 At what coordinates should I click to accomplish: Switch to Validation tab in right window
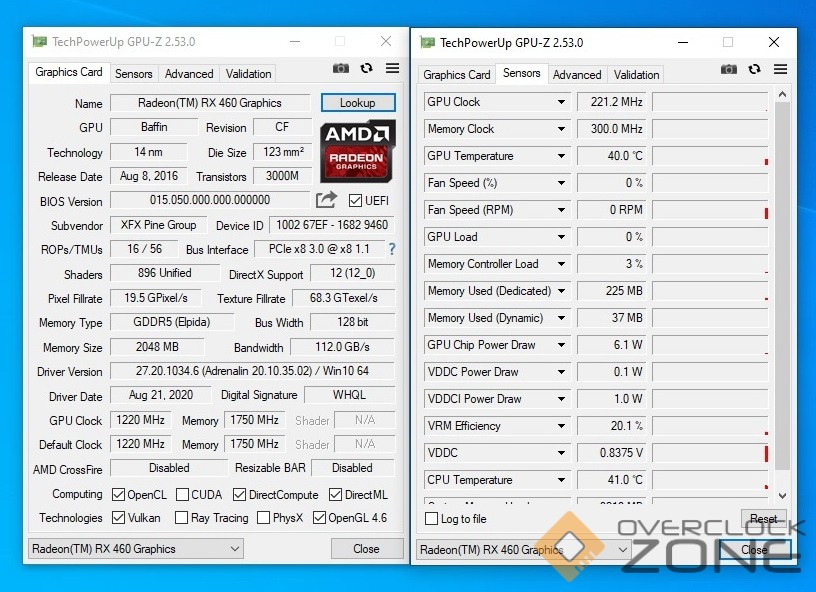pos(636,75)
